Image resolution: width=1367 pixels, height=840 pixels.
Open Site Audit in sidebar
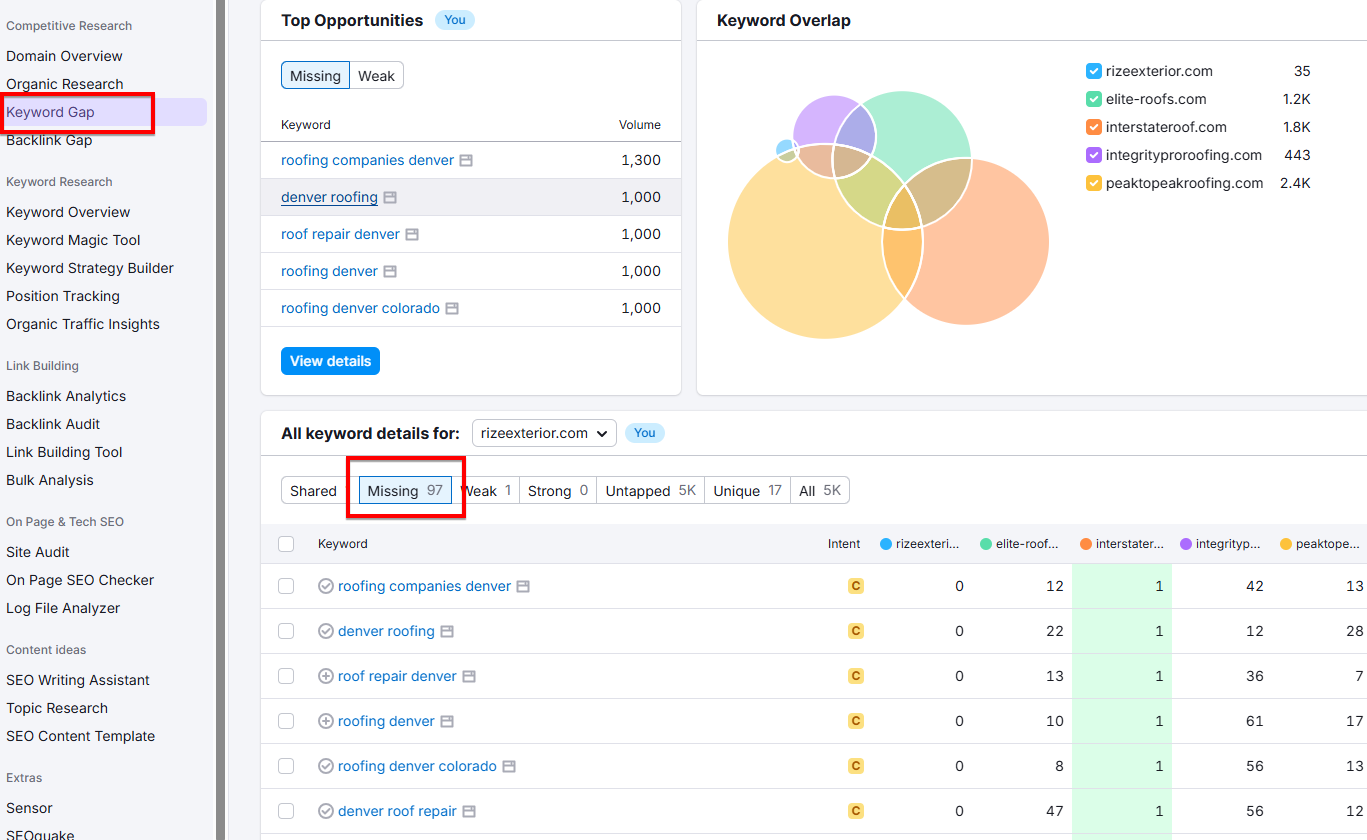38,552
